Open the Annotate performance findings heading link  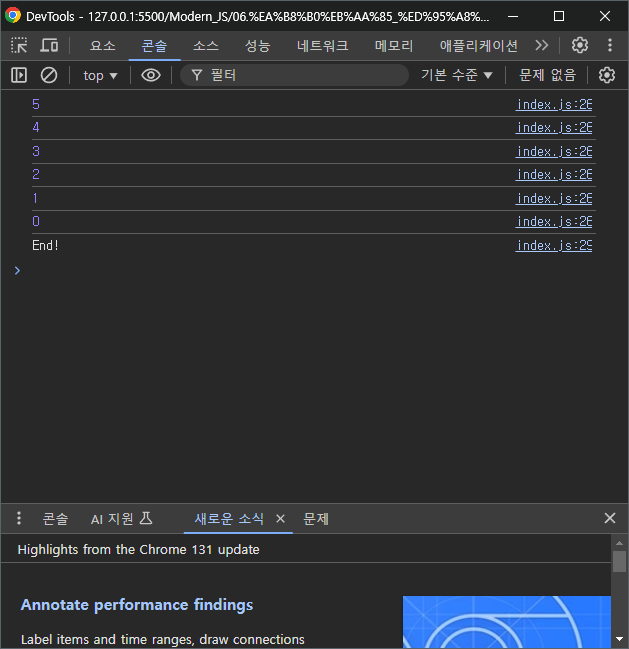point(137,605)
